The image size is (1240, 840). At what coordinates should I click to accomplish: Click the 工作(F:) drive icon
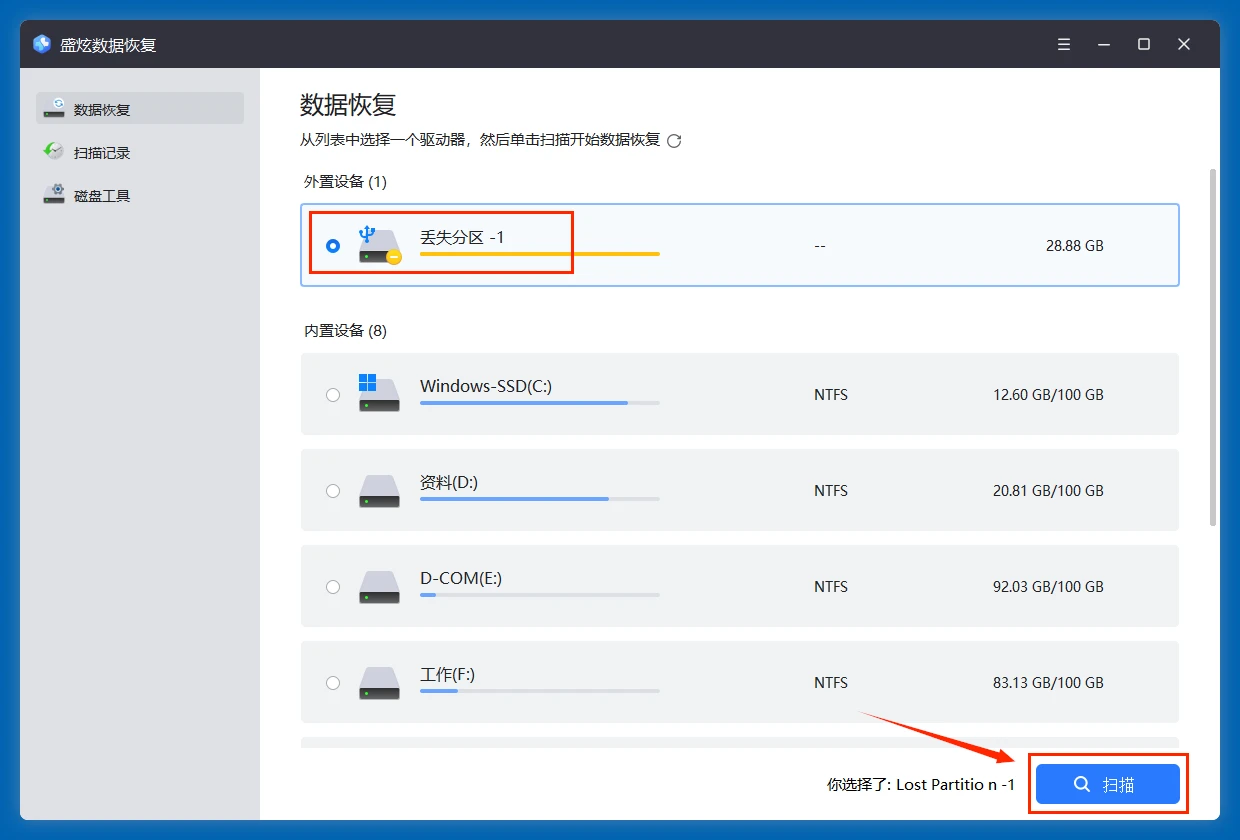pyautogui.click(x=379, y=682)
